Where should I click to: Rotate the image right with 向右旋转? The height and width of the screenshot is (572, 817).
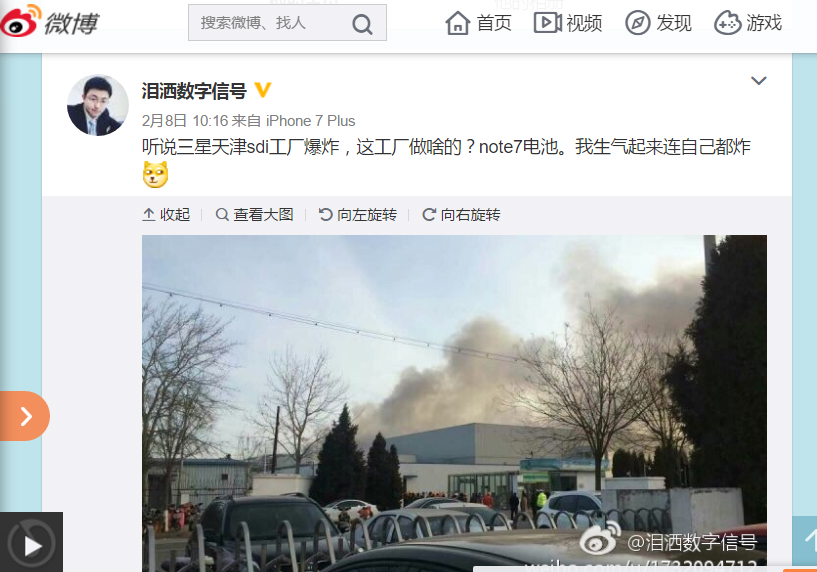tap(461, 215)
